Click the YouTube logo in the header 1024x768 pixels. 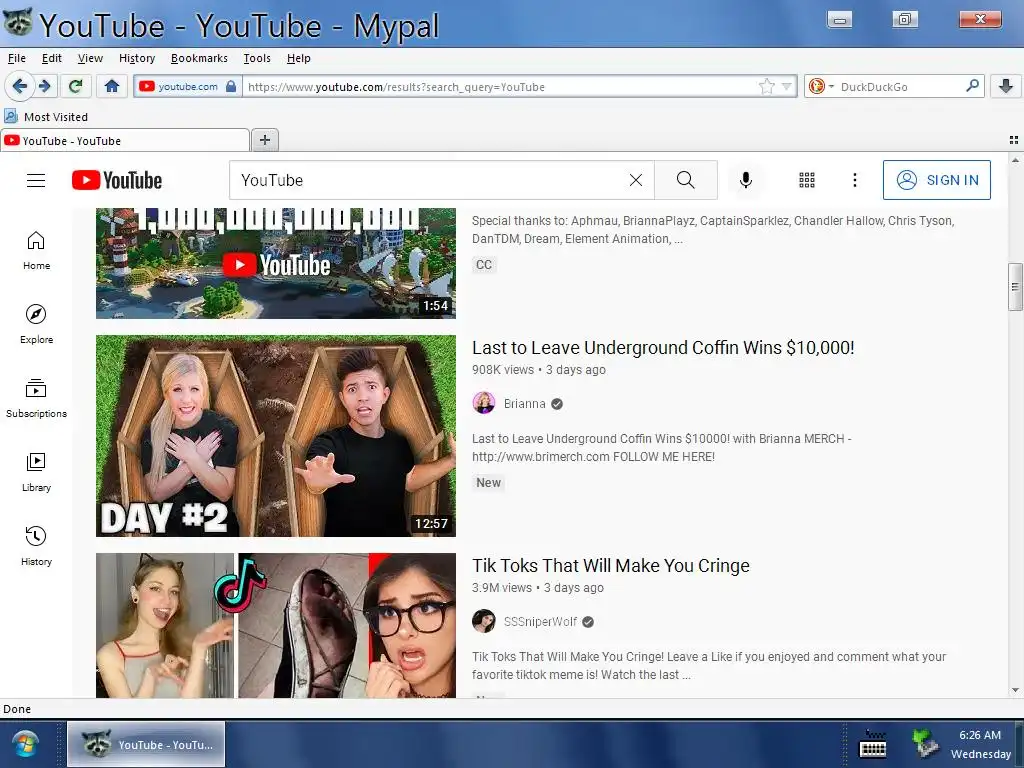117,180
